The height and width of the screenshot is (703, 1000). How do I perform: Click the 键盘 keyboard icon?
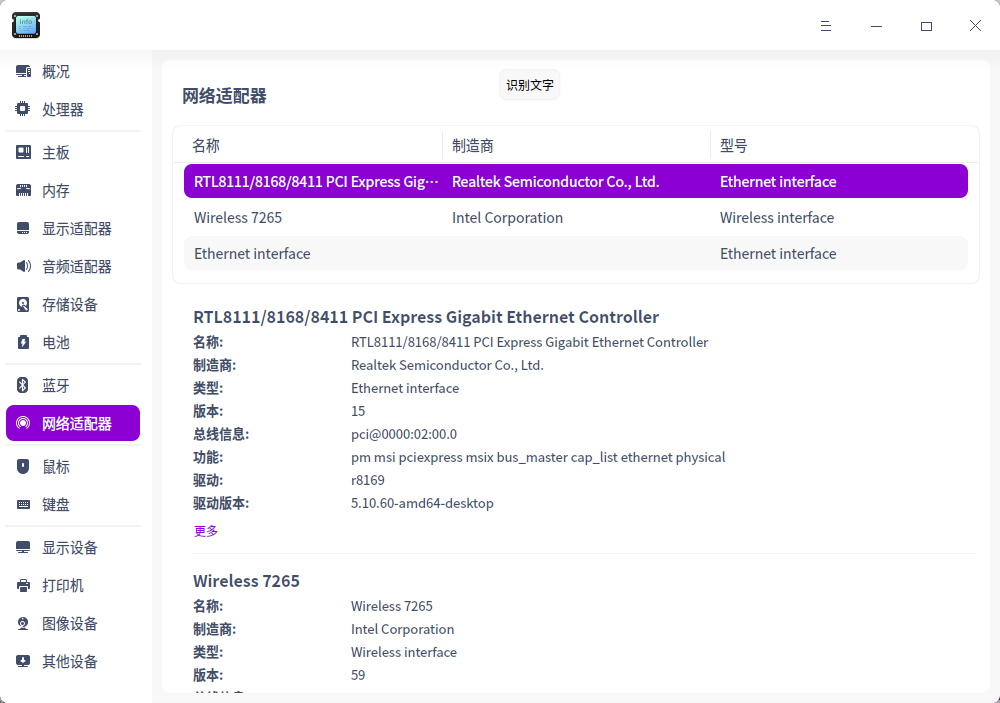point(24,505)
